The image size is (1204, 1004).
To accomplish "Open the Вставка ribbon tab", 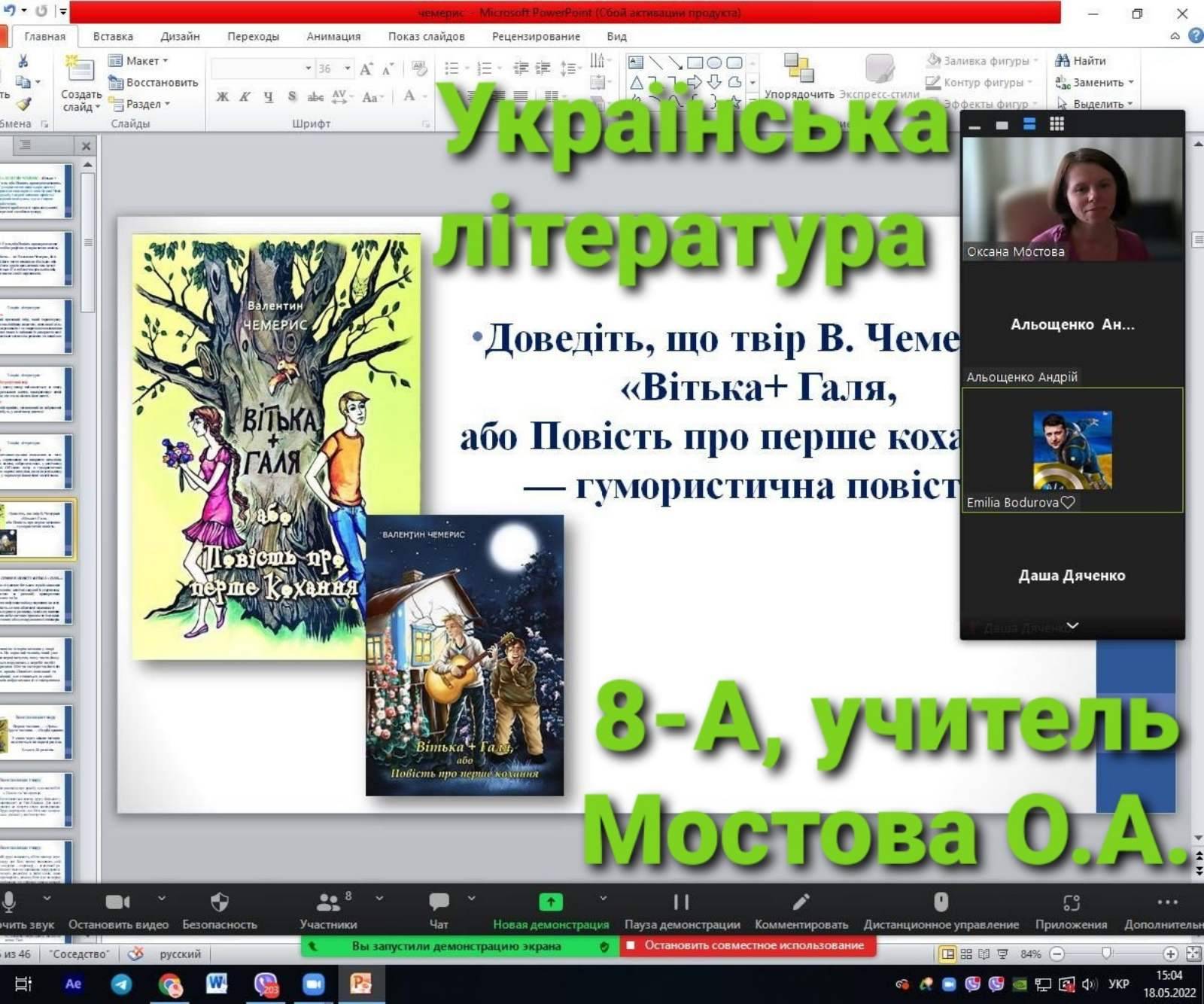I will click(113, 36).
